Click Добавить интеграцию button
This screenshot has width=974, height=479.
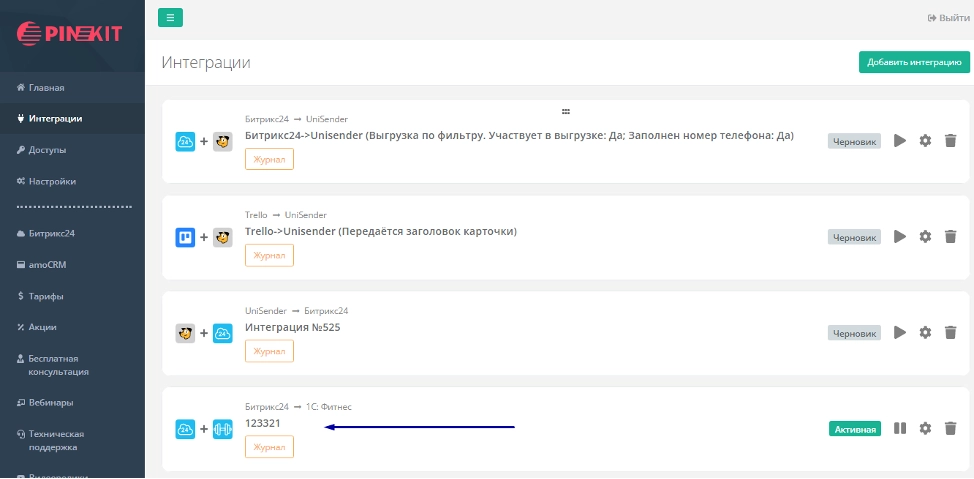tap(914, 62)
